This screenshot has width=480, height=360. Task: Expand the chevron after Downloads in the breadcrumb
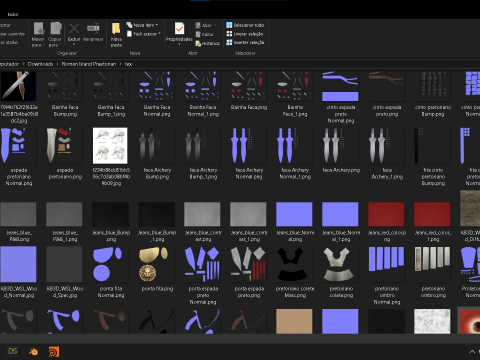[57, 64]
